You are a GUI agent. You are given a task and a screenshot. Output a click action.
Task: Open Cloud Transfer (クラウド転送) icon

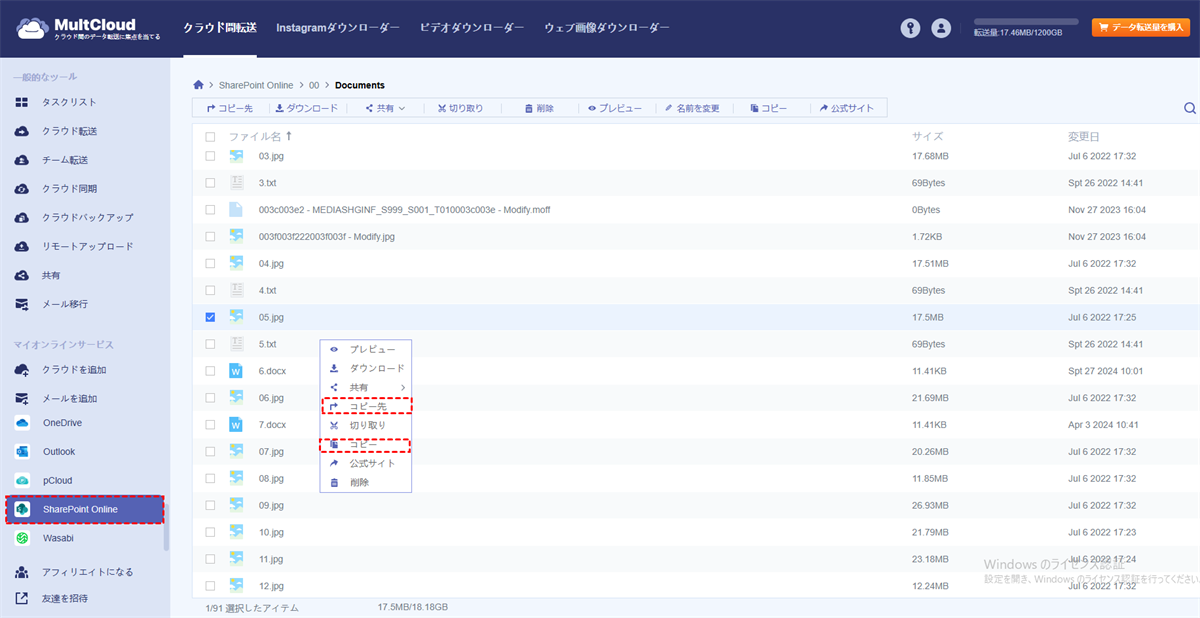21,131
